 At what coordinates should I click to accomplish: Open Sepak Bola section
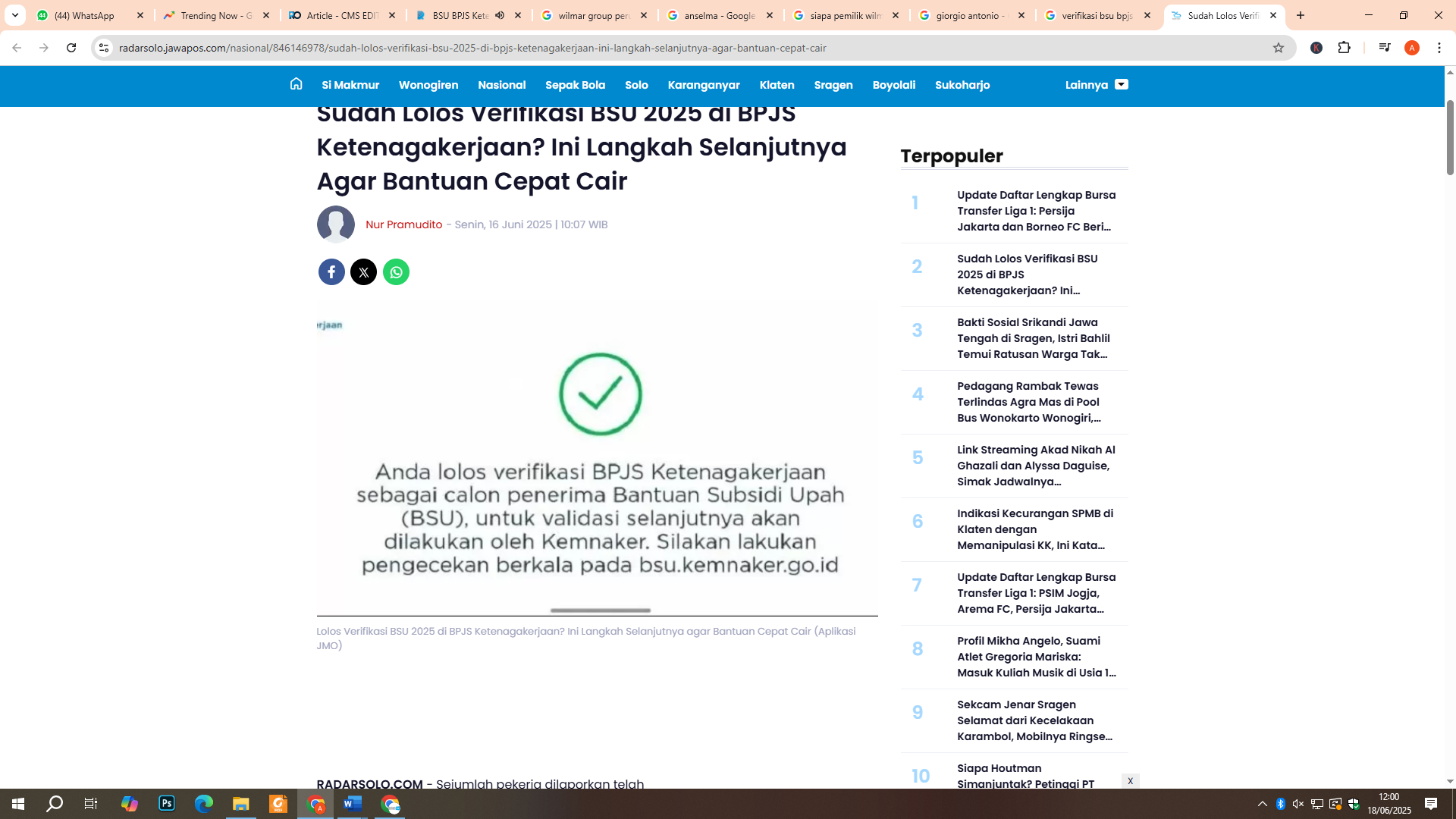(x=576, y=85)
